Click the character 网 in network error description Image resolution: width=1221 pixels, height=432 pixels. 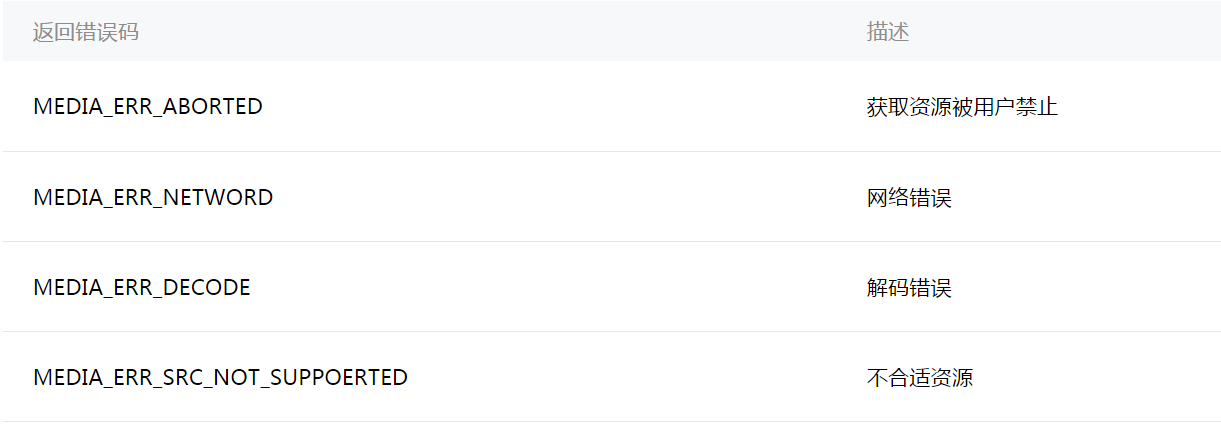877,198
